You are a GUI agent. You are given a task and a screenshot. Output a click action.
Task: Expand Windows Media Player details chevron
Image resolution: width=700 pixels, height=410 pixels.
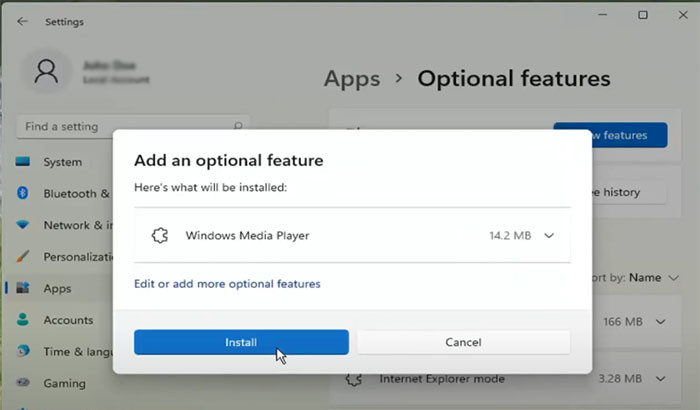pyautogui.click(x=548, y=236)
